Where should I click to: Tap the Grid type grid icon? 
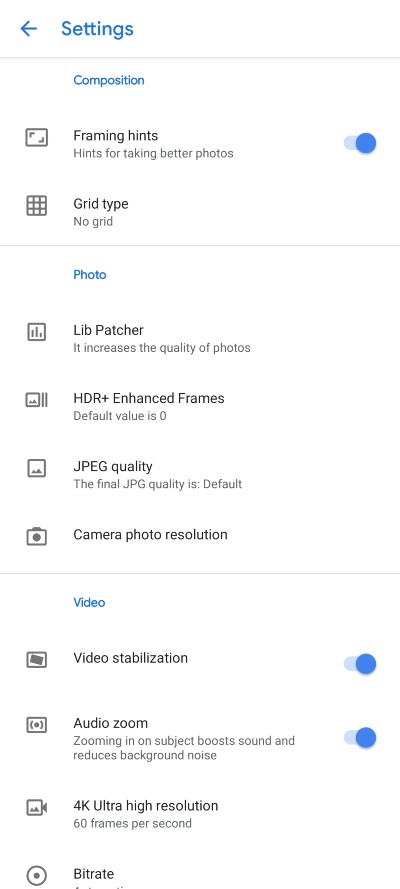click(37, 205)
